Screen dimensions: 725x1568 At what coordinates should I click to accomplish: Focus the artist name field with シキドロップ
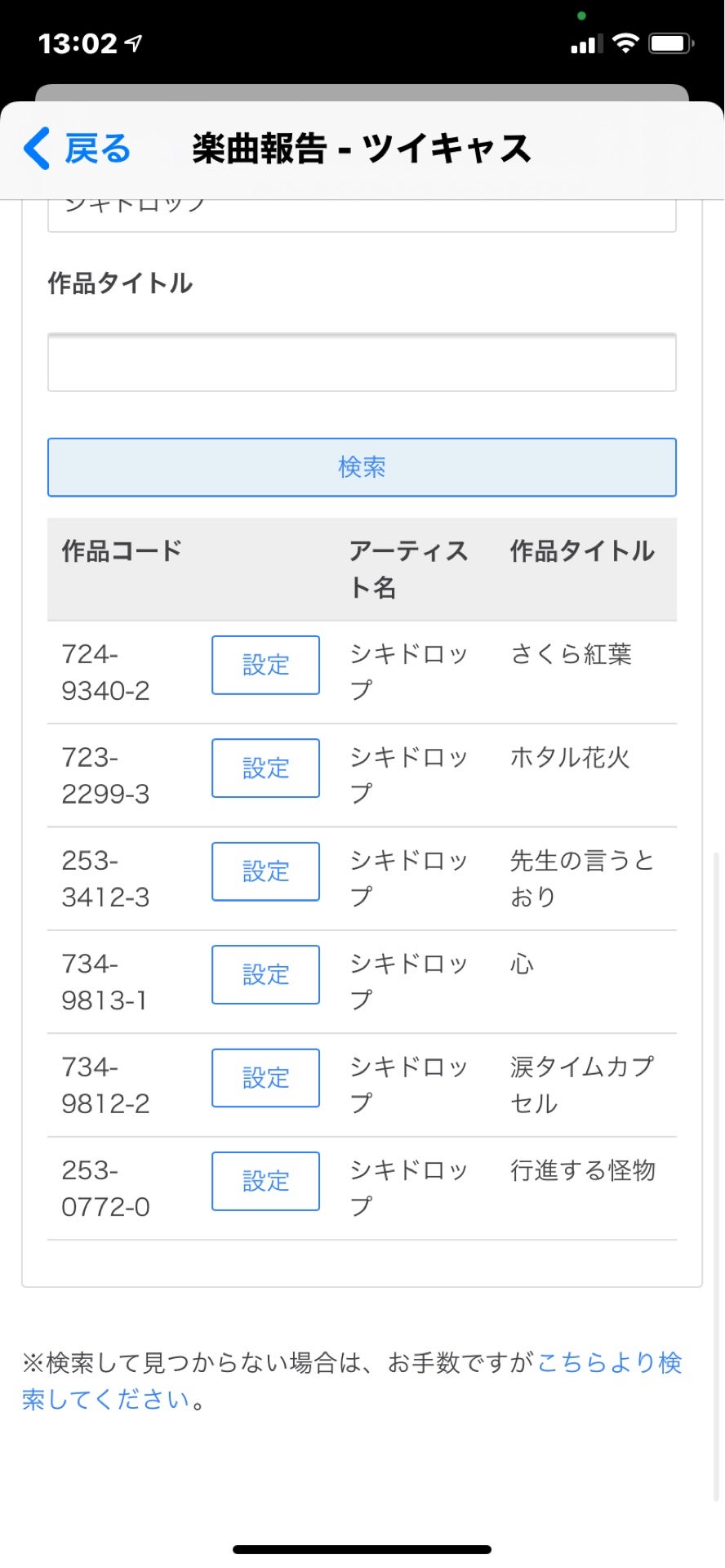pyautogui.click(x=362, y=214)
